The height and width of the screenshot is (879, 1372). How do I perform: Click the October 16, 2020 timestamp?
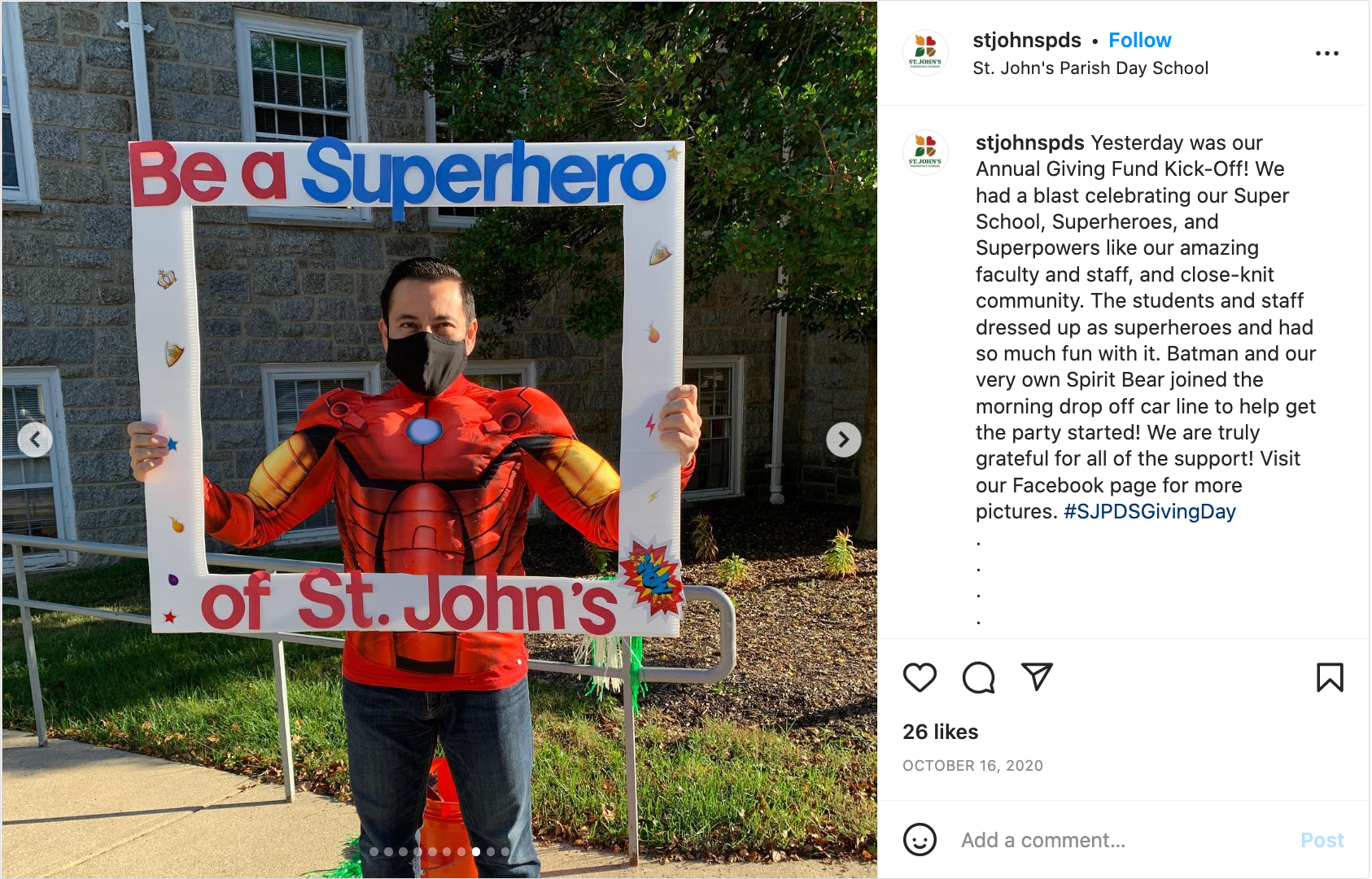click(x=972, y=766)
